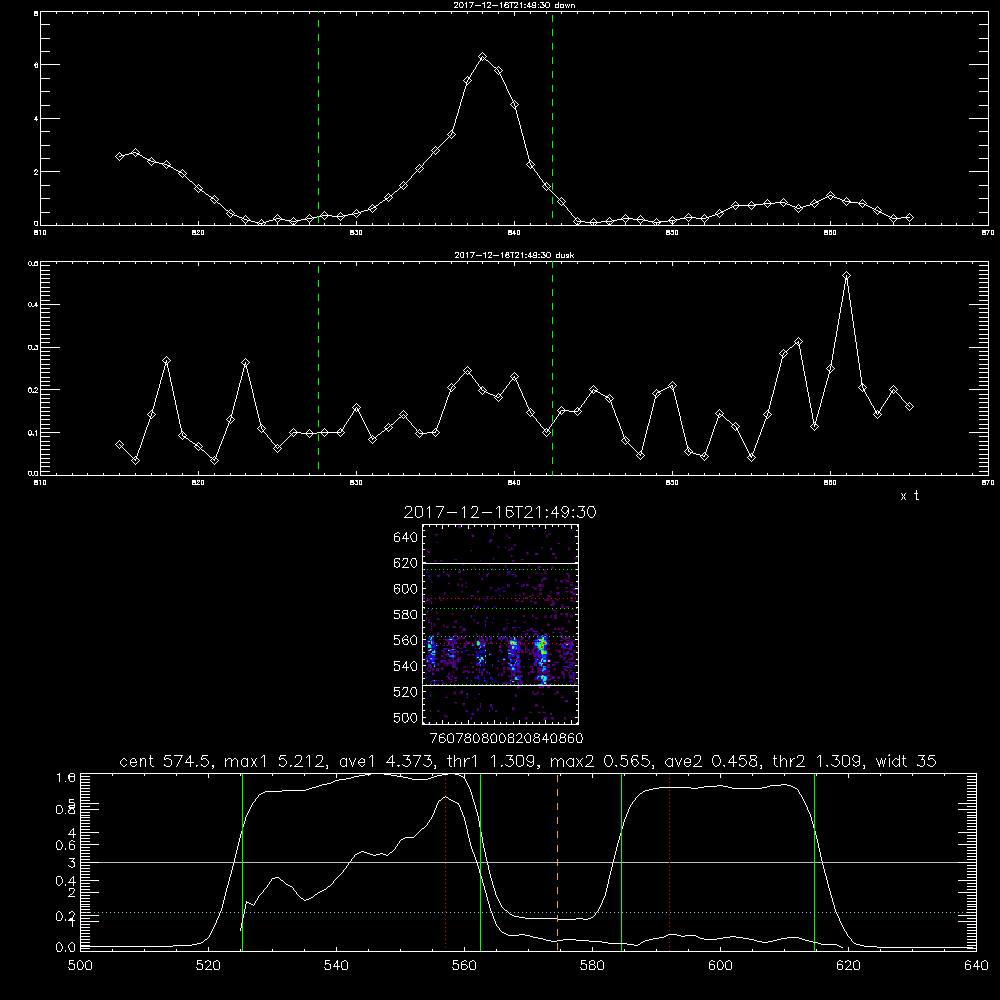Click the heatmap image panel
This screenshot has width=1000, height=1000.
(500, 624)
